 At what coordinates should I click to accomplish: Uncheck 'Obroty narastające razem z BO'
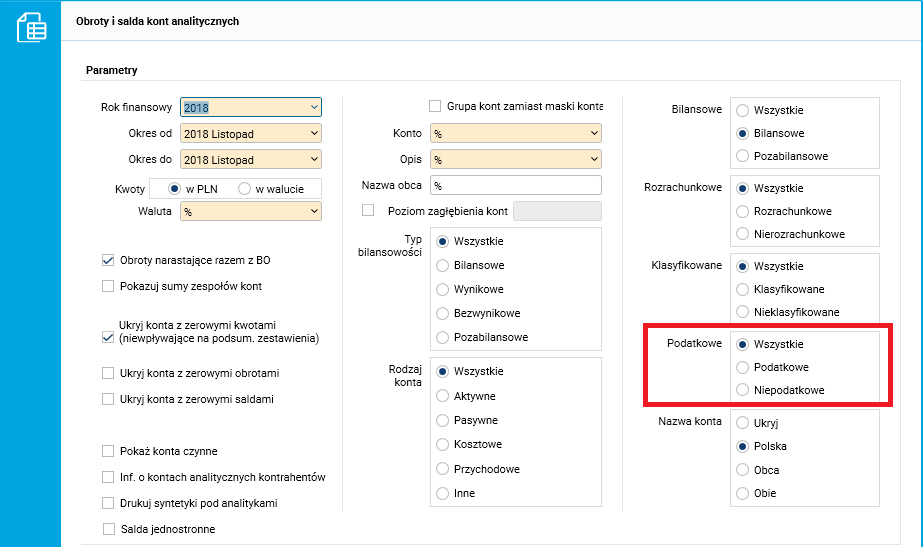[108, 260]
